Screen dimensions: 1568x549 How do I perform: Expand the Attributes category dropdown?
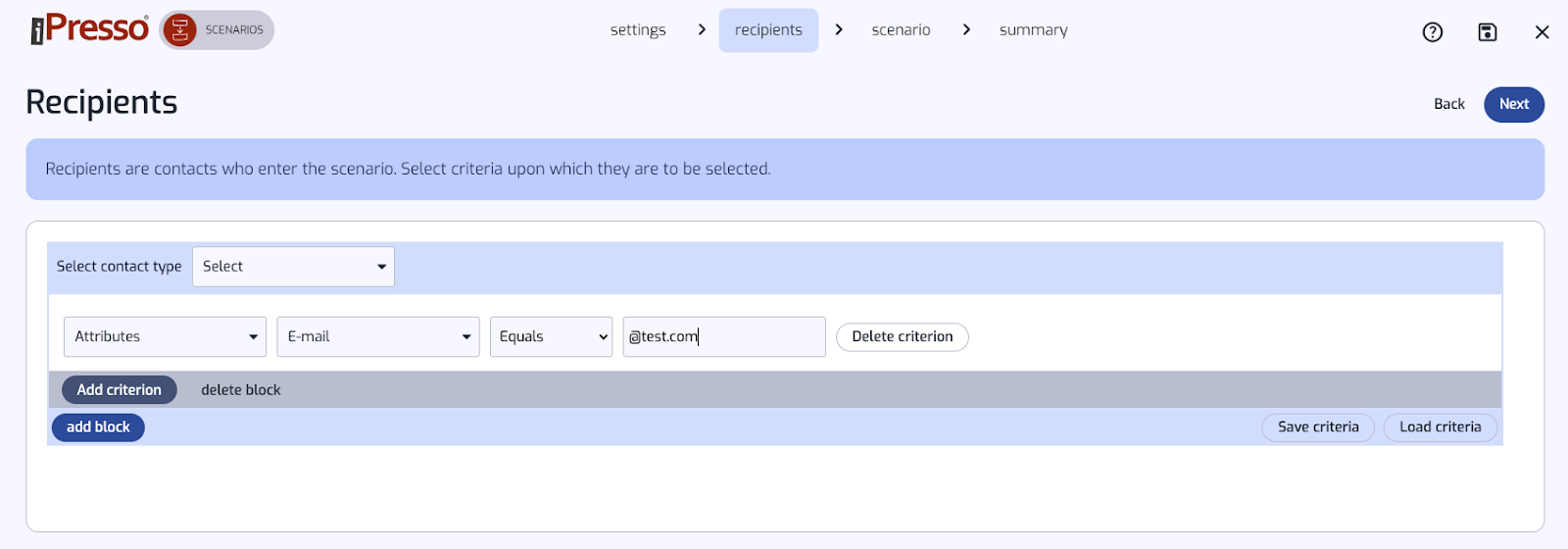[x=165, y=336]
